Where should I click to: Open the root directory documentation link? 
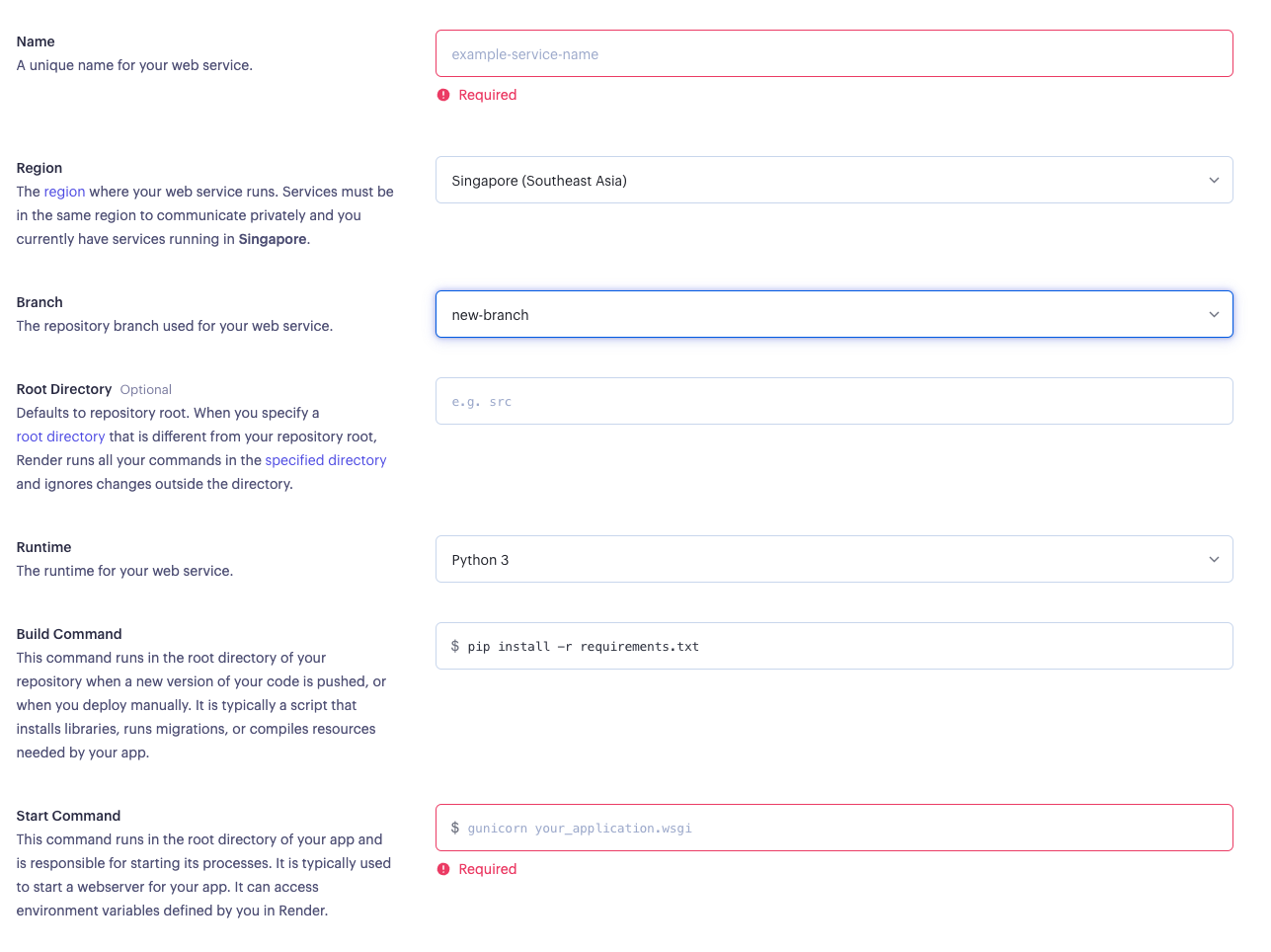click(60, 436)
